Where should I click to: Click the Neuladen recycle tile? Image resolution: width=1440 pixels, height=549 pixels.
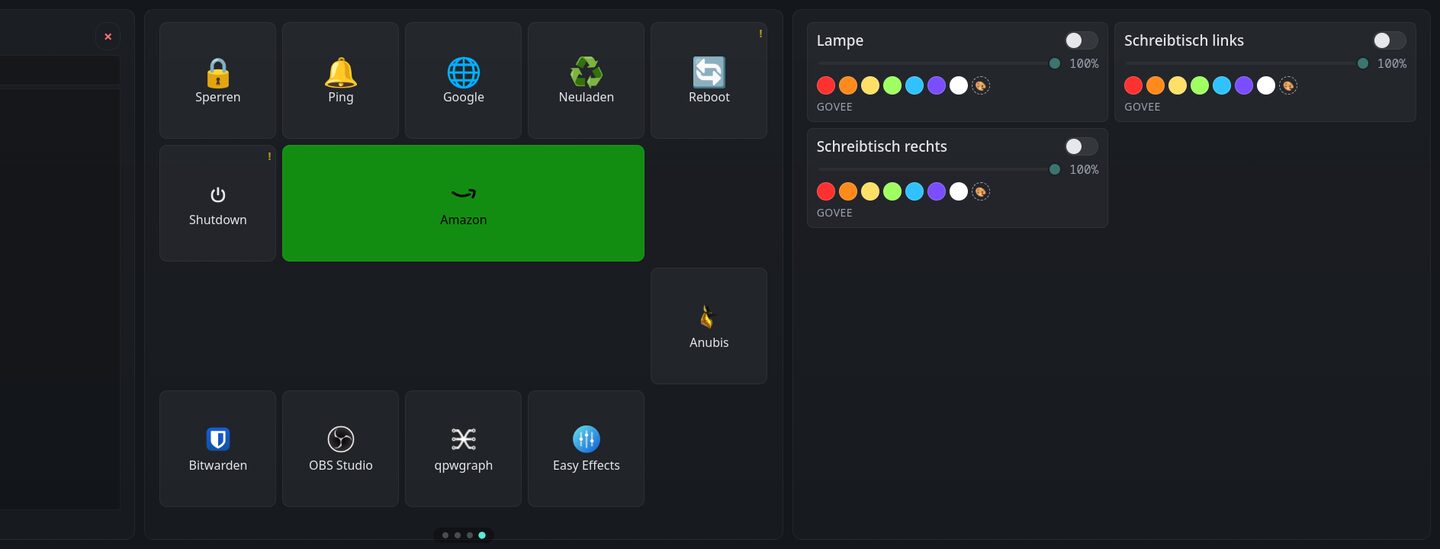point(586,80)
